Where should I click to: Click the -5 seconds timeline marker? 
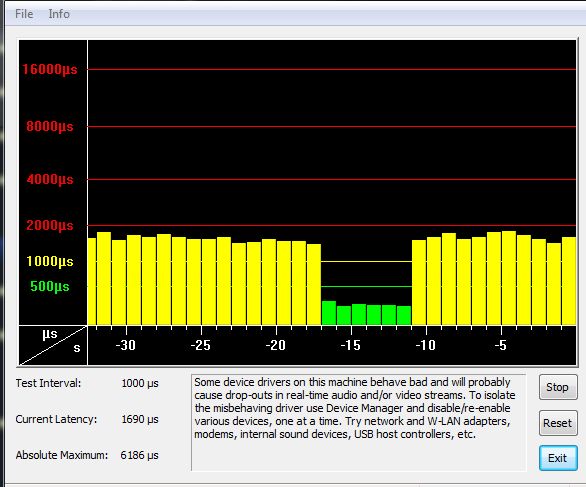click(x=500, y=345)
